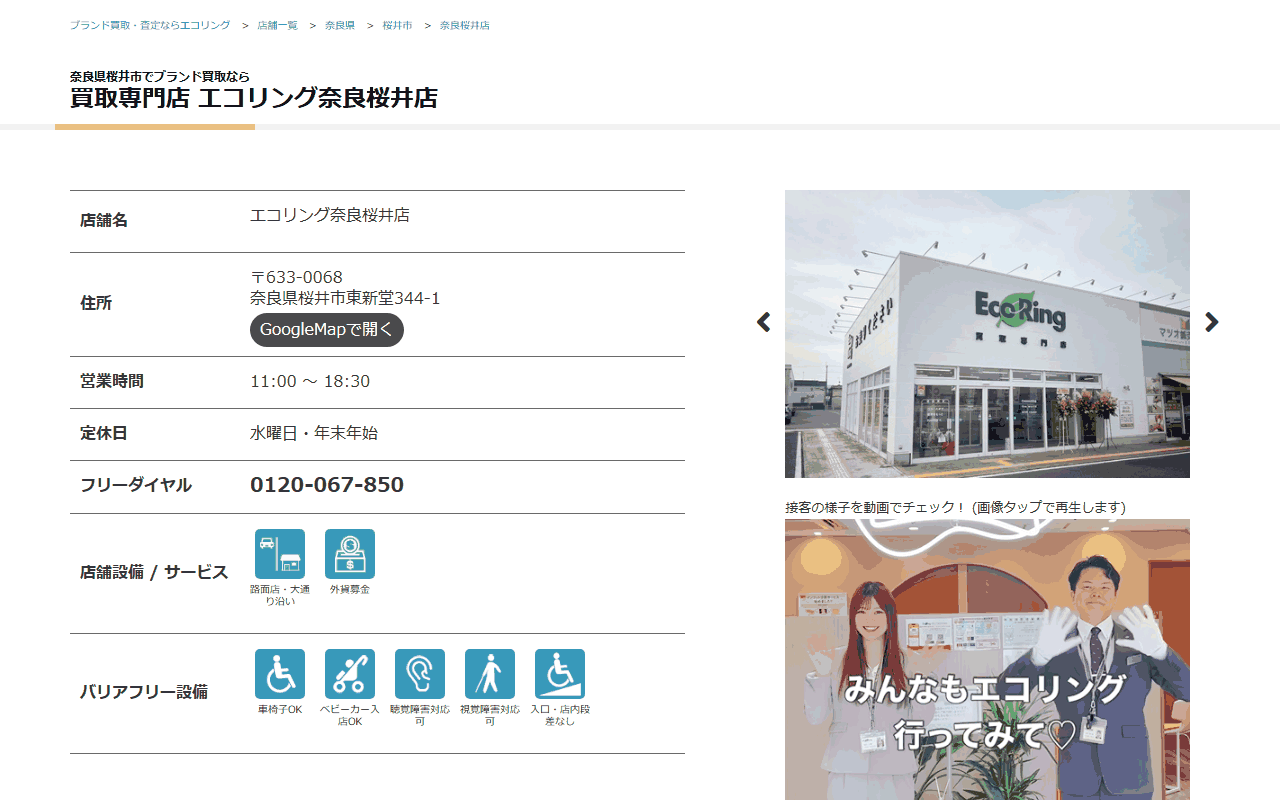Open the 桜井市 breadcrumb link

click(x=397, y=25)
